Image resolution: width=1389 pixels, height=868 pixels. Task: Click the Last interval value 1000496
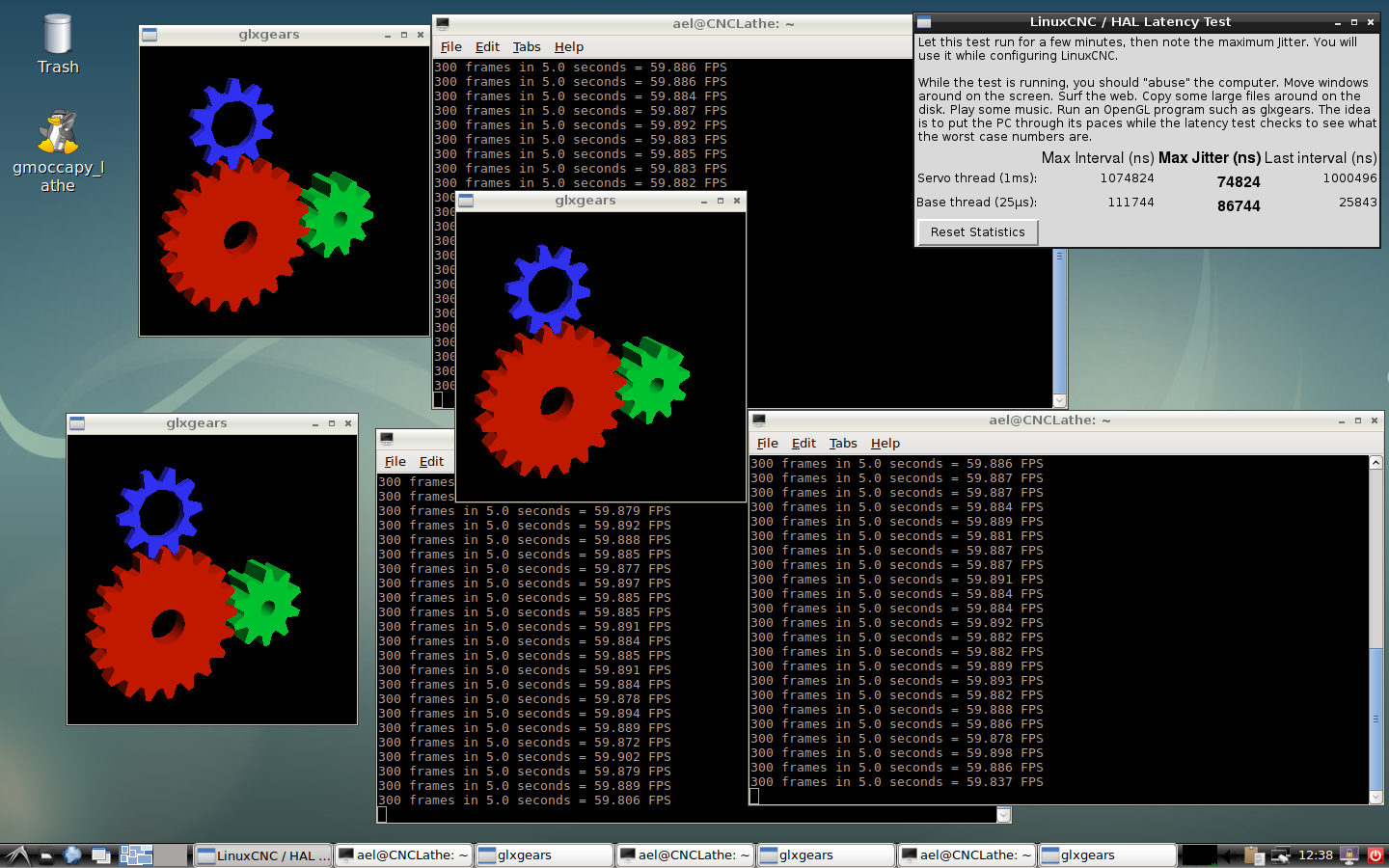(1349, 178)
